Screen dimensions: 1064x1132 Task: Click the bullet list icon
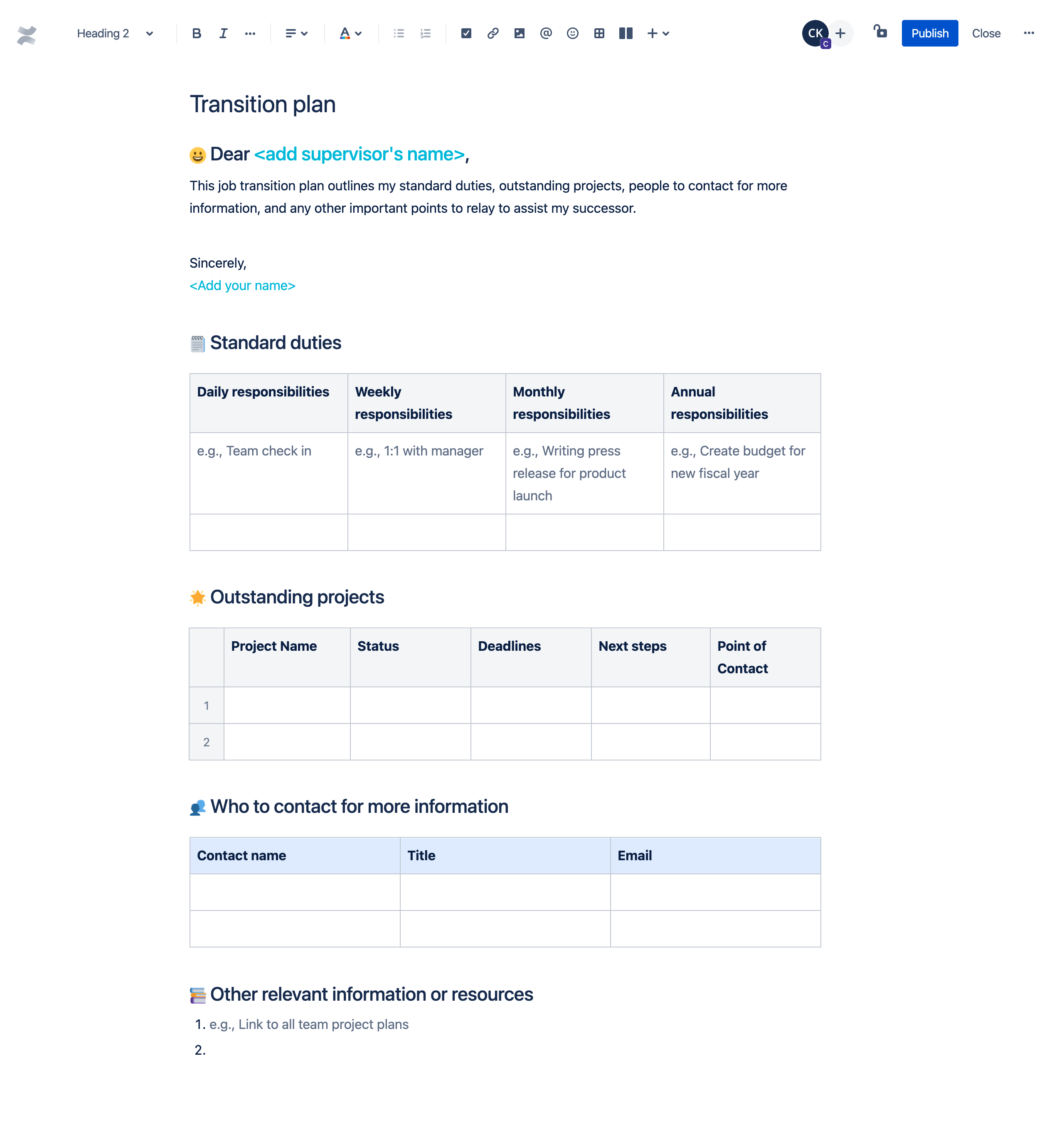(399, 33)
